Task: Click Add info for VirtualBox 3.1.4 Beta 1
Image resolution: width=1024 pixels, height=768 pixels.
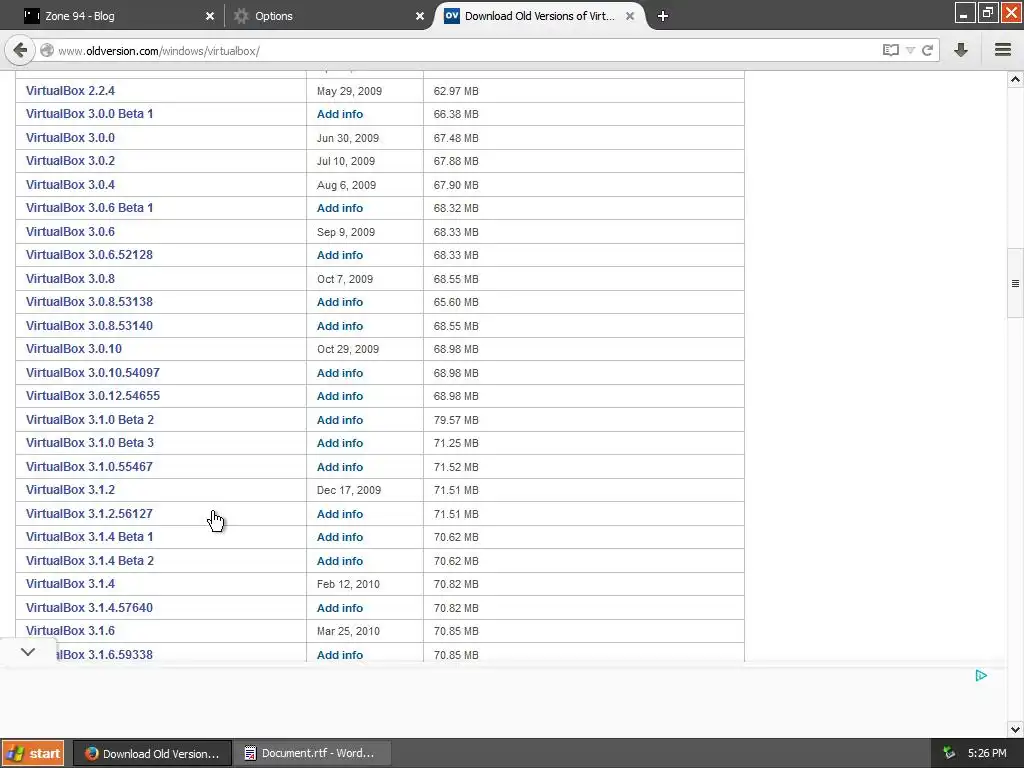Action: coord(340,537)
